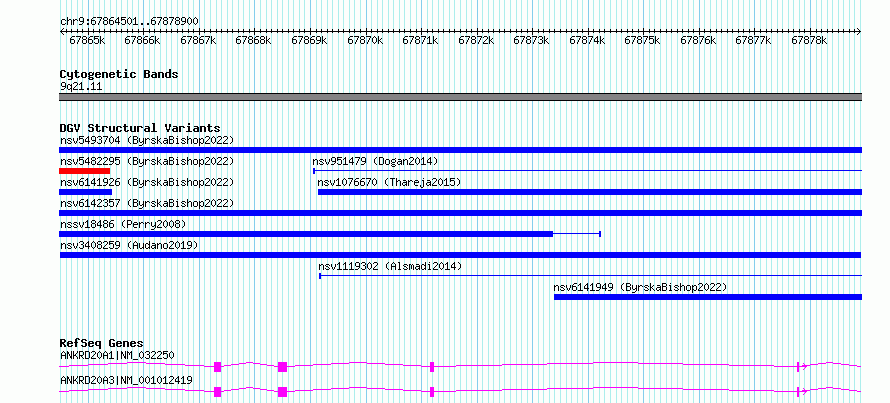Click second magenta exon of ANKRD20A1
Viewport: 890px width, 403px height.
click(x=282, y=367)
